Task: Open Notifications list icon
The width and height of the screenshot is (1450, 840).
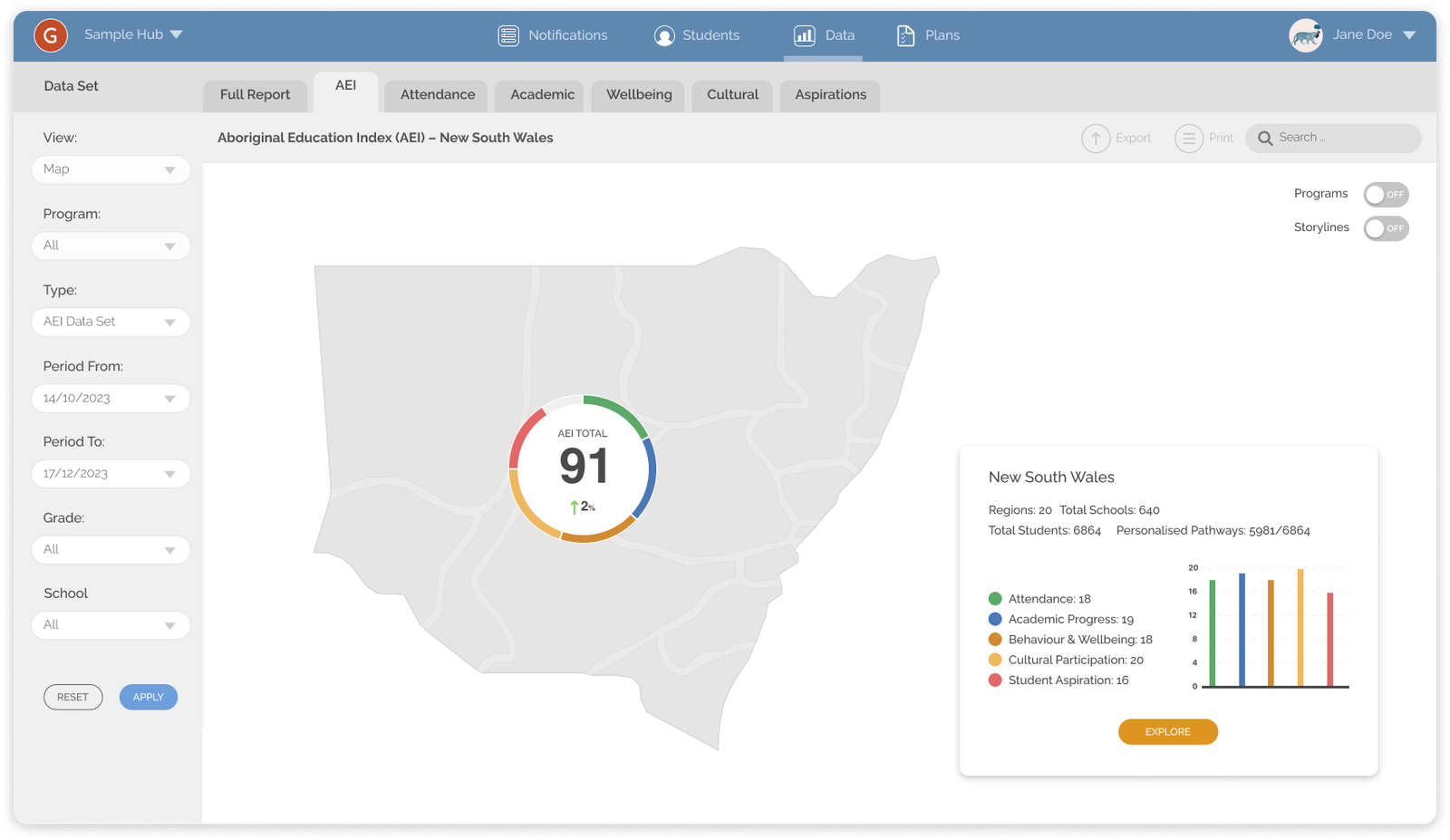Action: 508,35
